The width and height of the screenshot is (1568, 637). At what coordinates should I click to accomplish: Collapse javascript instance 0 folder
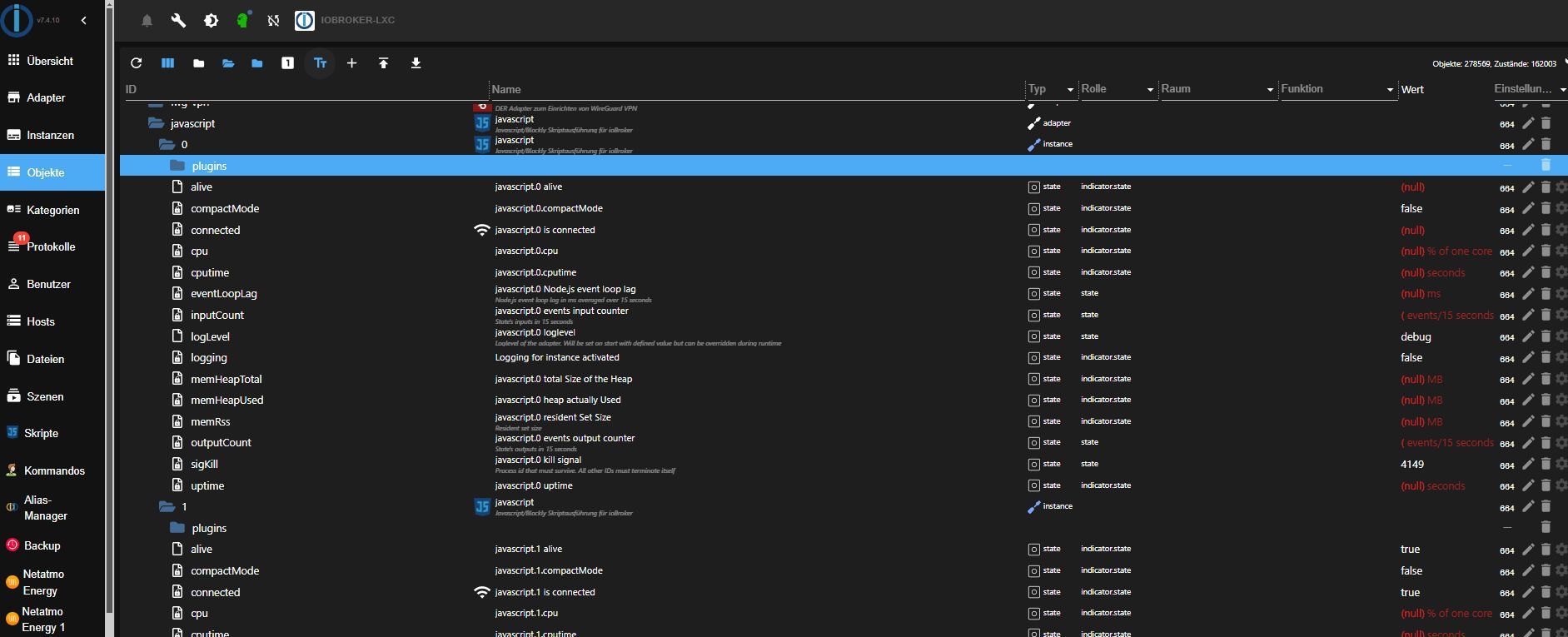click(x=167, y=144)
